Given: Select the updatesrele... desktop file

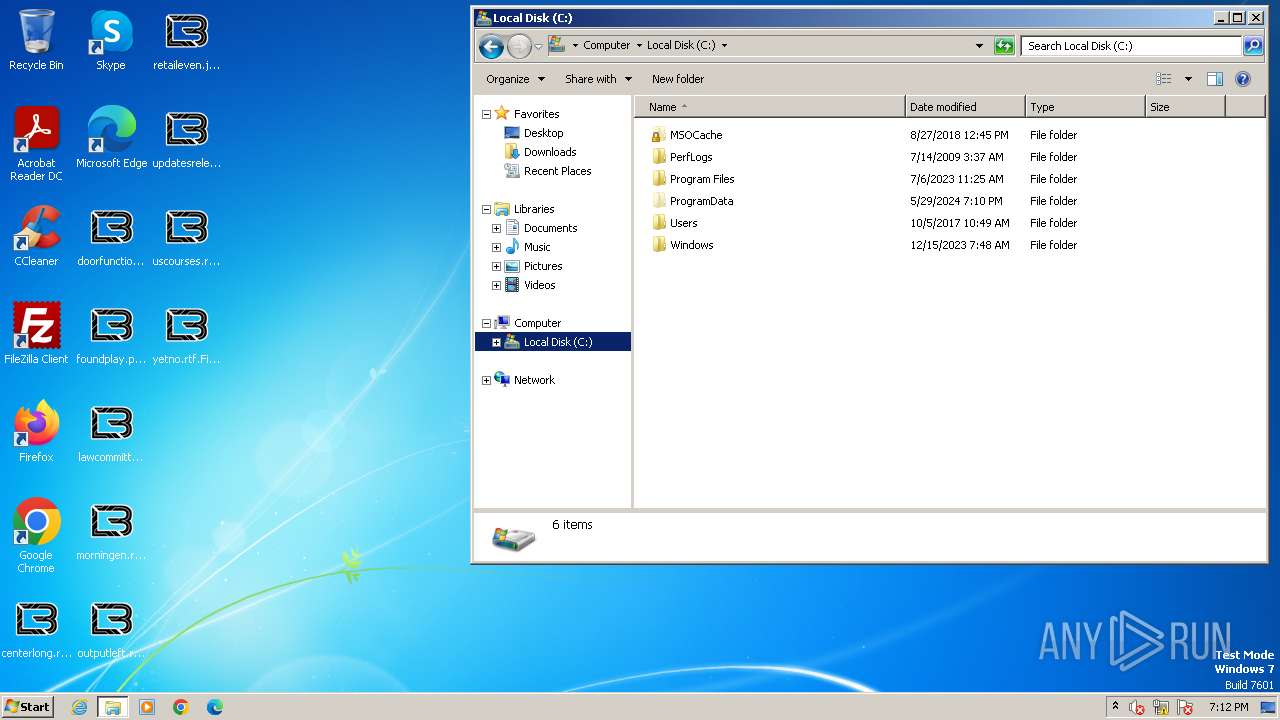Looking at the screenshot, I should [x=186, y=138].
